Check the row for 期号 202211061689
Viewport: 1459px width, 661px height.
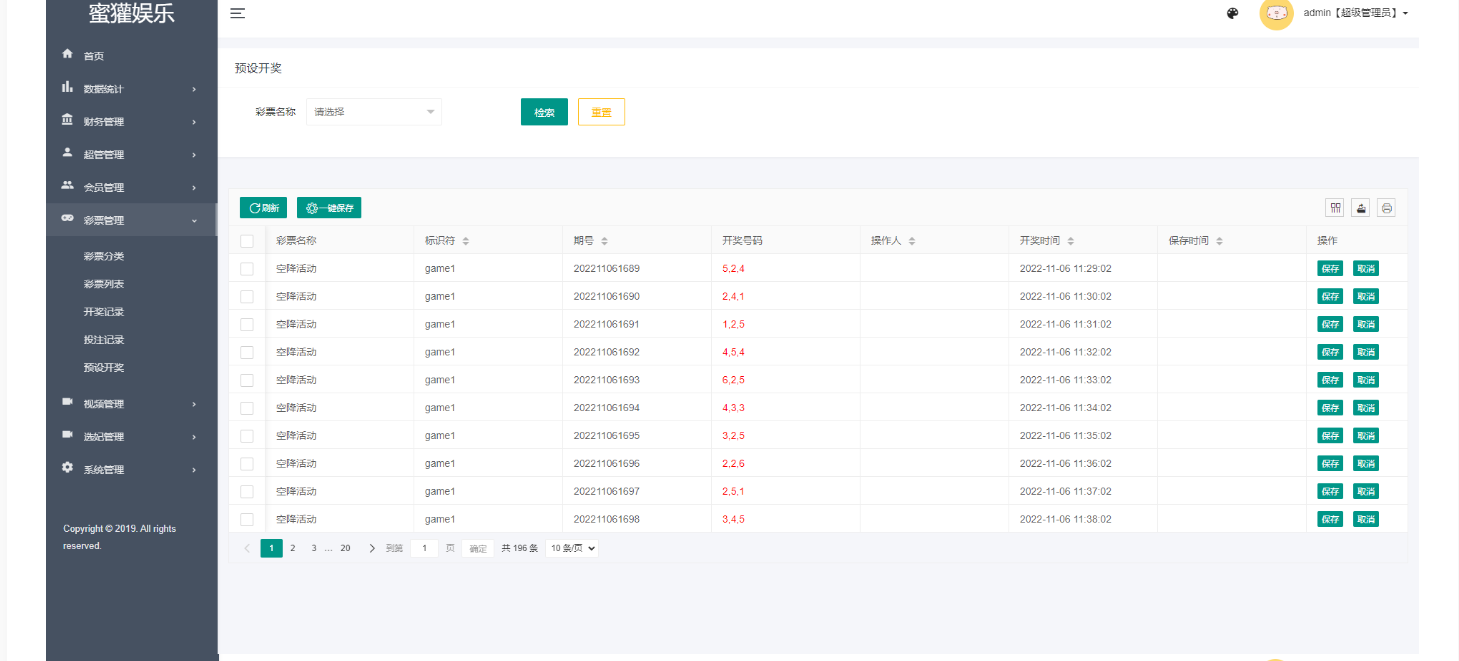(247, 269)
